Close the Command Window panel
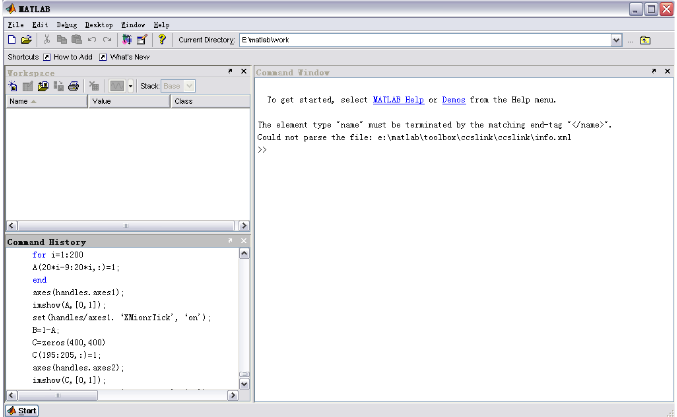This screenshot has height=417, width=677. [x=667, y=71]
